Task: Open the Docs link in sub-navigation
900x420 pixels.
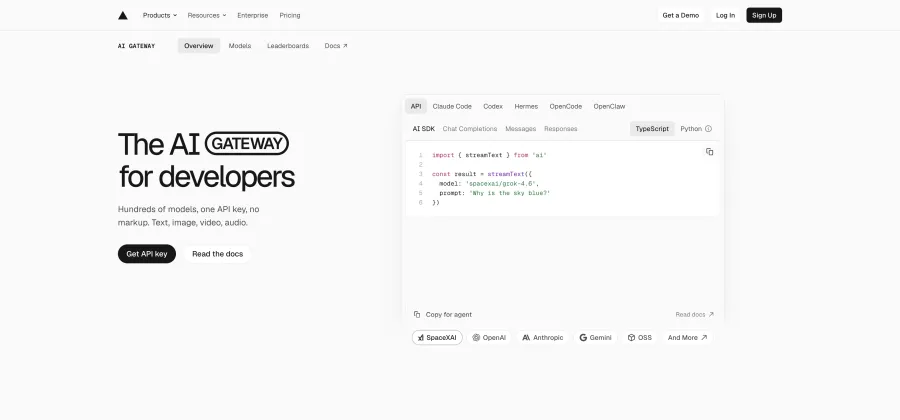Action: (x=336, y=46)
